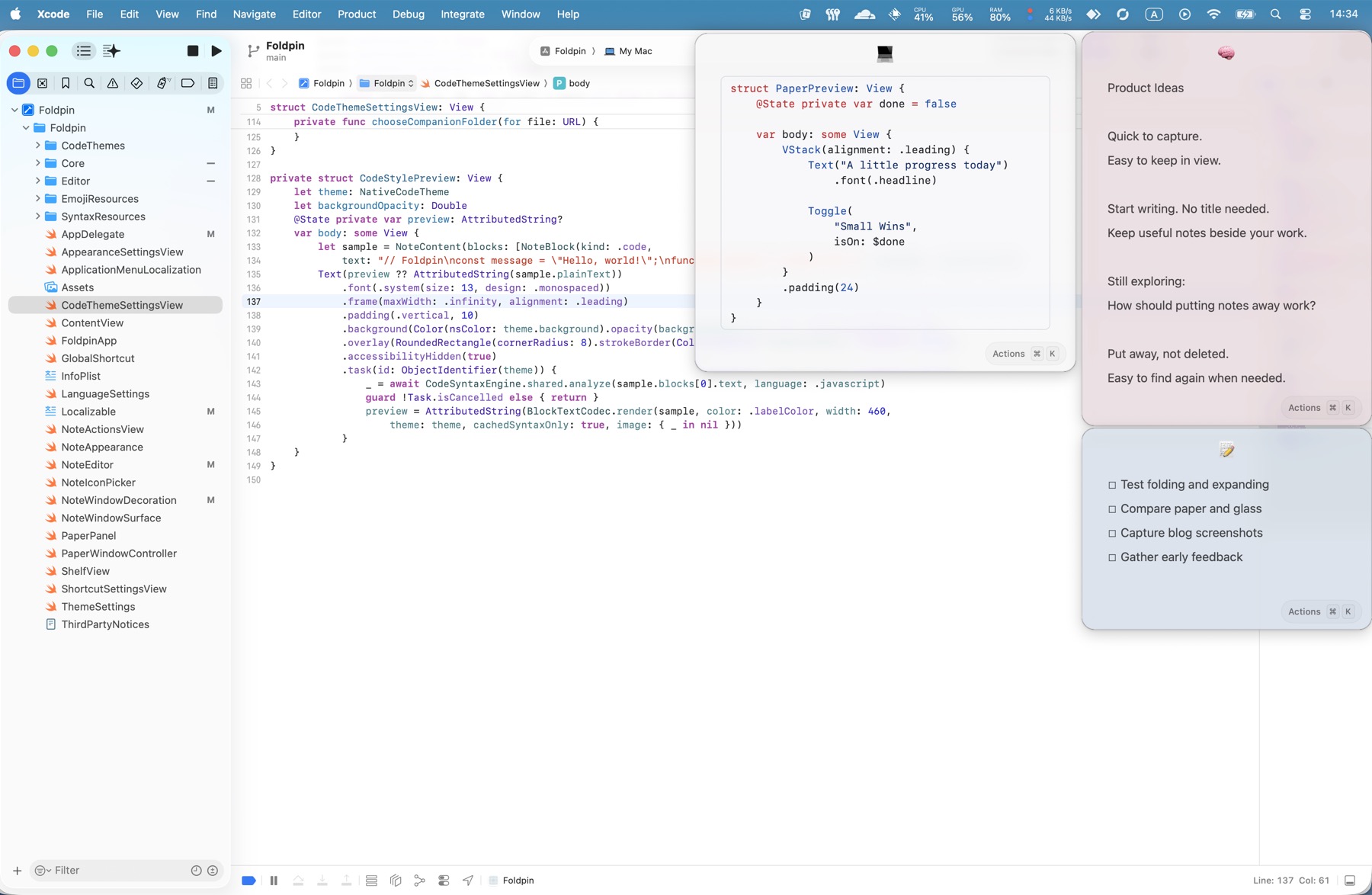Click the brain emoji on Product Ideas note
The height and width of the screenshot is (895, 1372).
click(1226, 53)
